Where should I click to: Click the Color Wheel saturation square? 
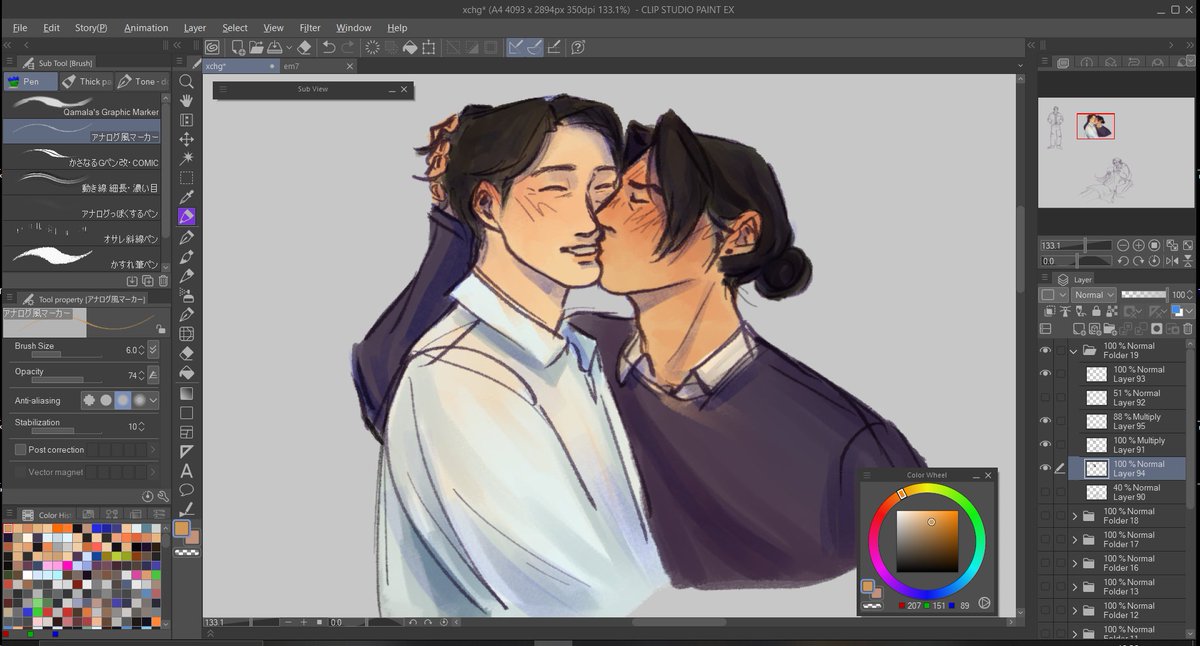927,541
